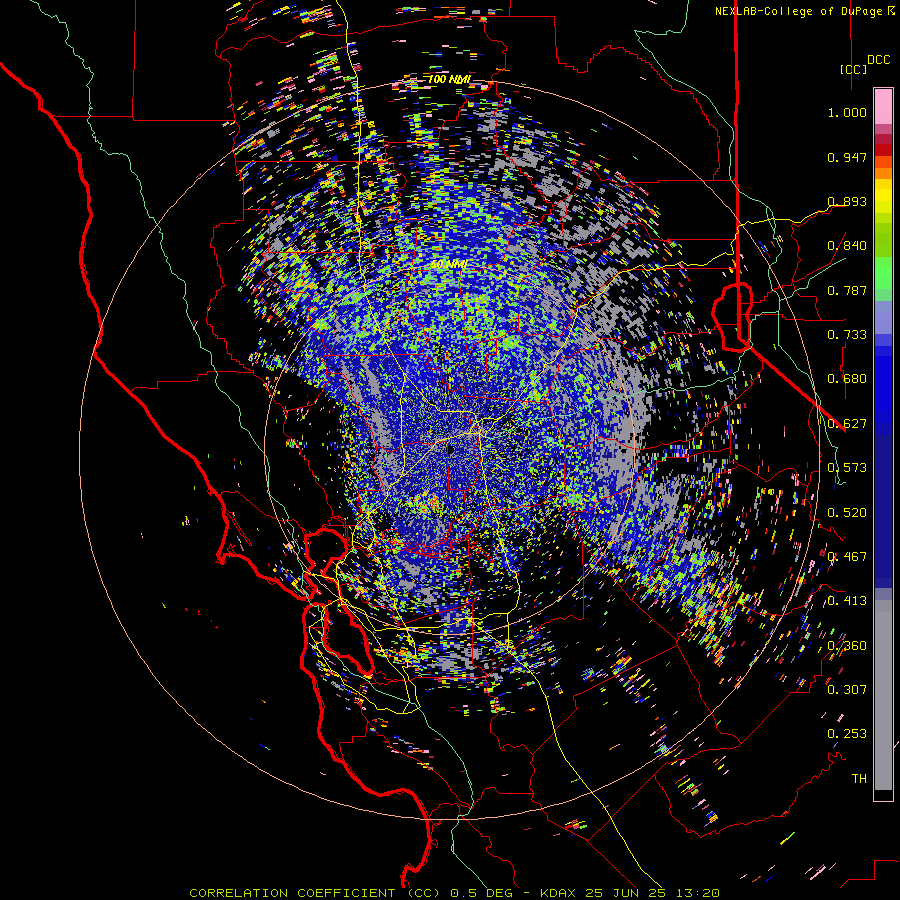Screen dimensions: 900x900
Task: Click the DCC label above the color scale
Action: click(x=878, y=60)
